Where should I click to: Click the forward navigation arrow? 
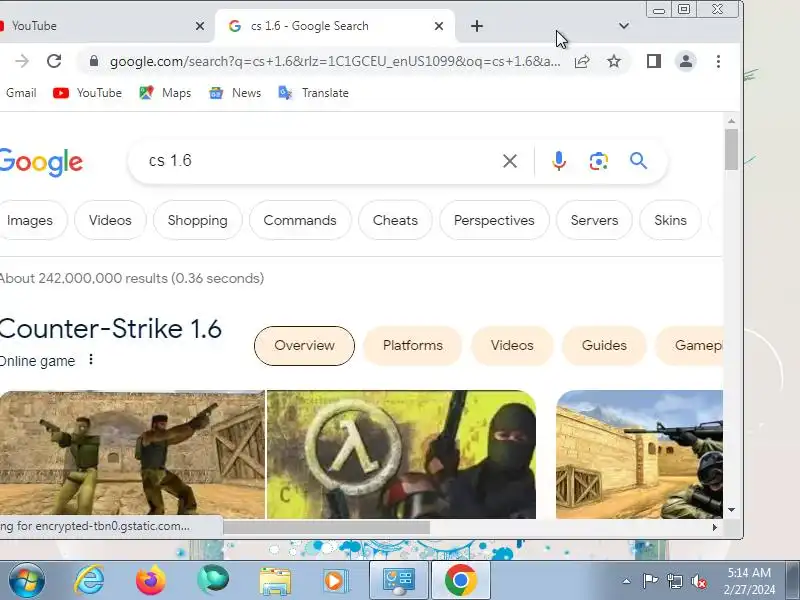(x=22, y=61)
